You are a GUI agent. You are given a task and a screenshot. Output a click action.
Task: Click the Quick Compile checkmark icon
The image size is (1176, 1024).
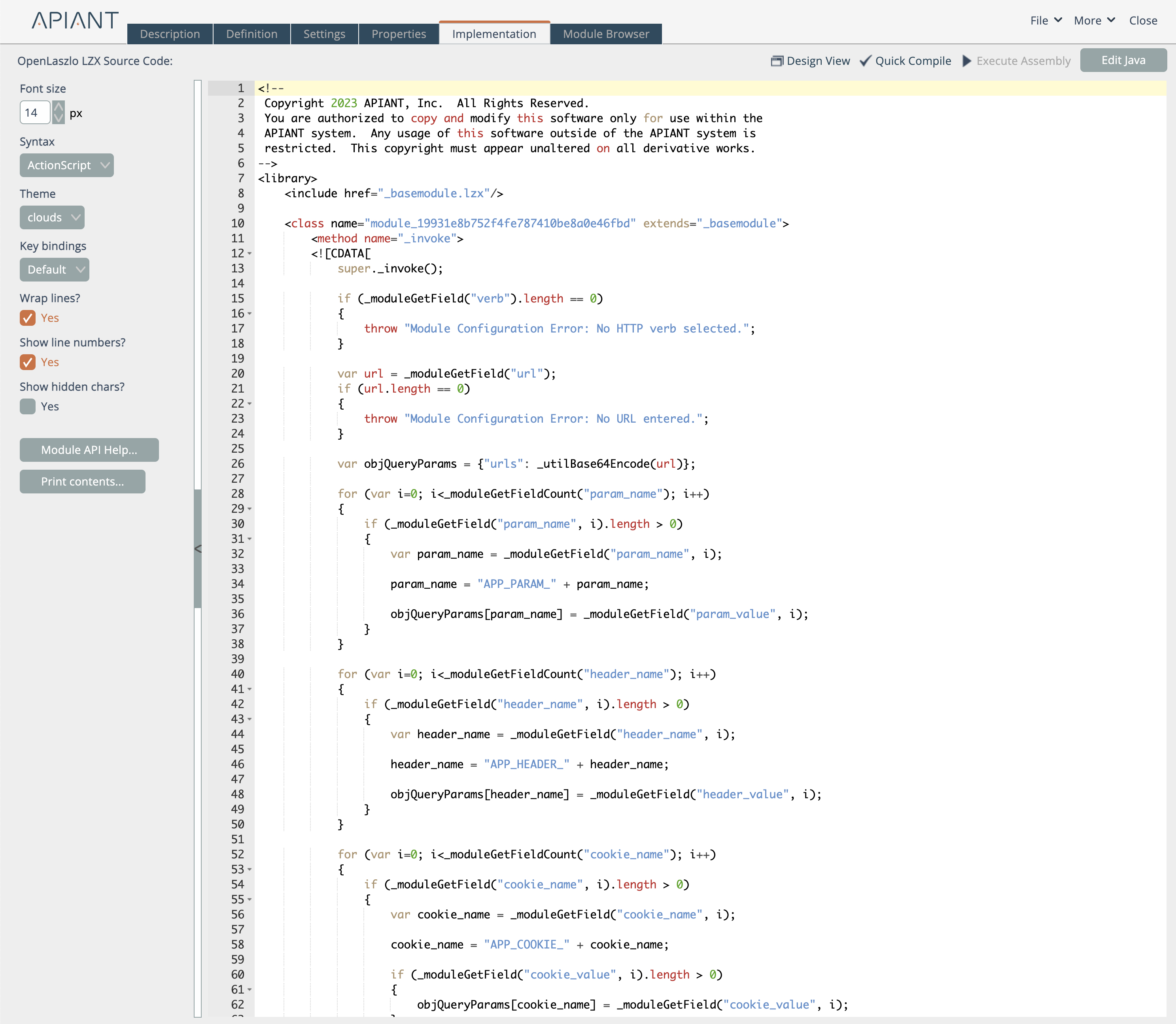865,60
